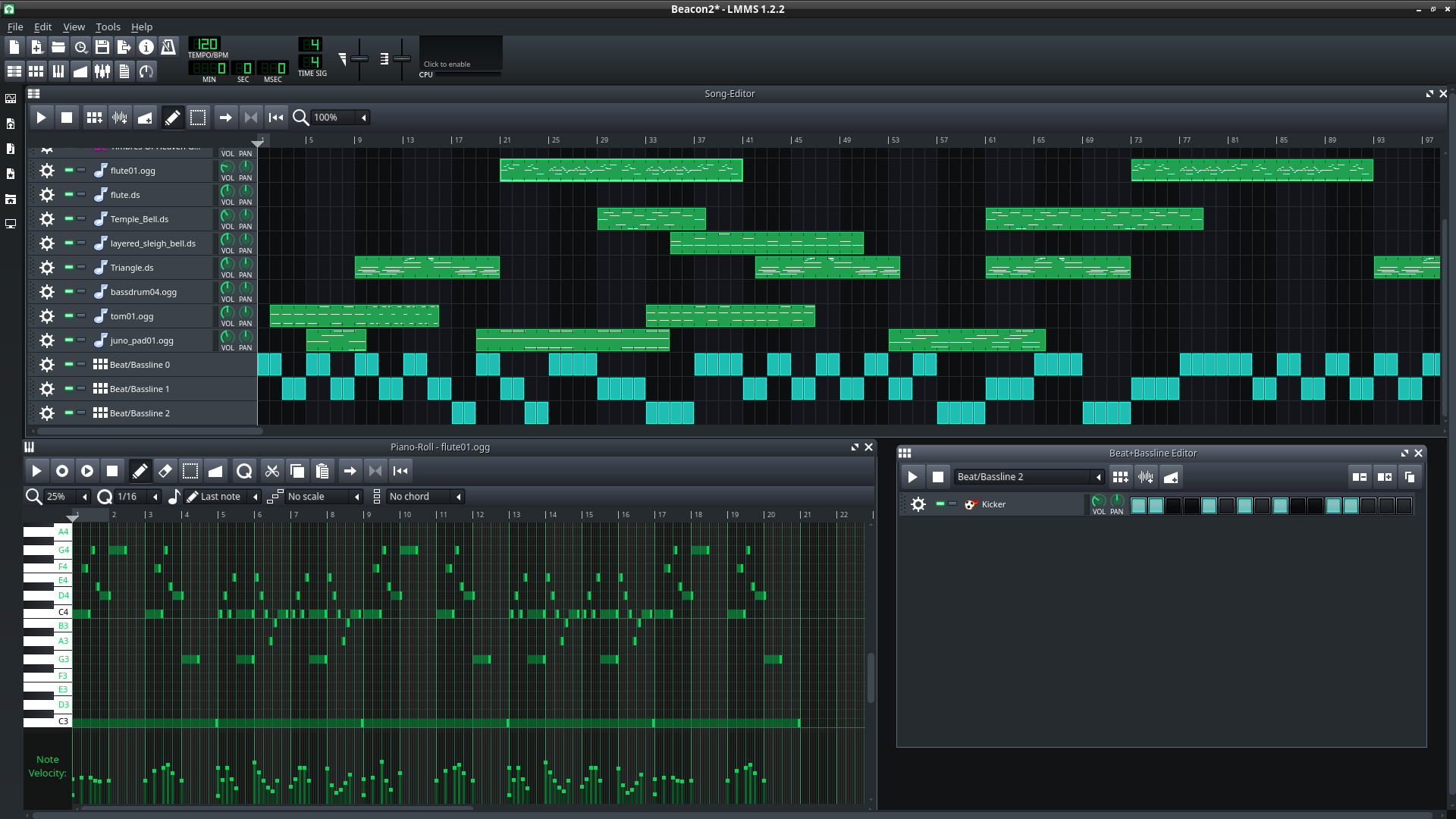Enable detune mode in Piano-Roll

215,471
